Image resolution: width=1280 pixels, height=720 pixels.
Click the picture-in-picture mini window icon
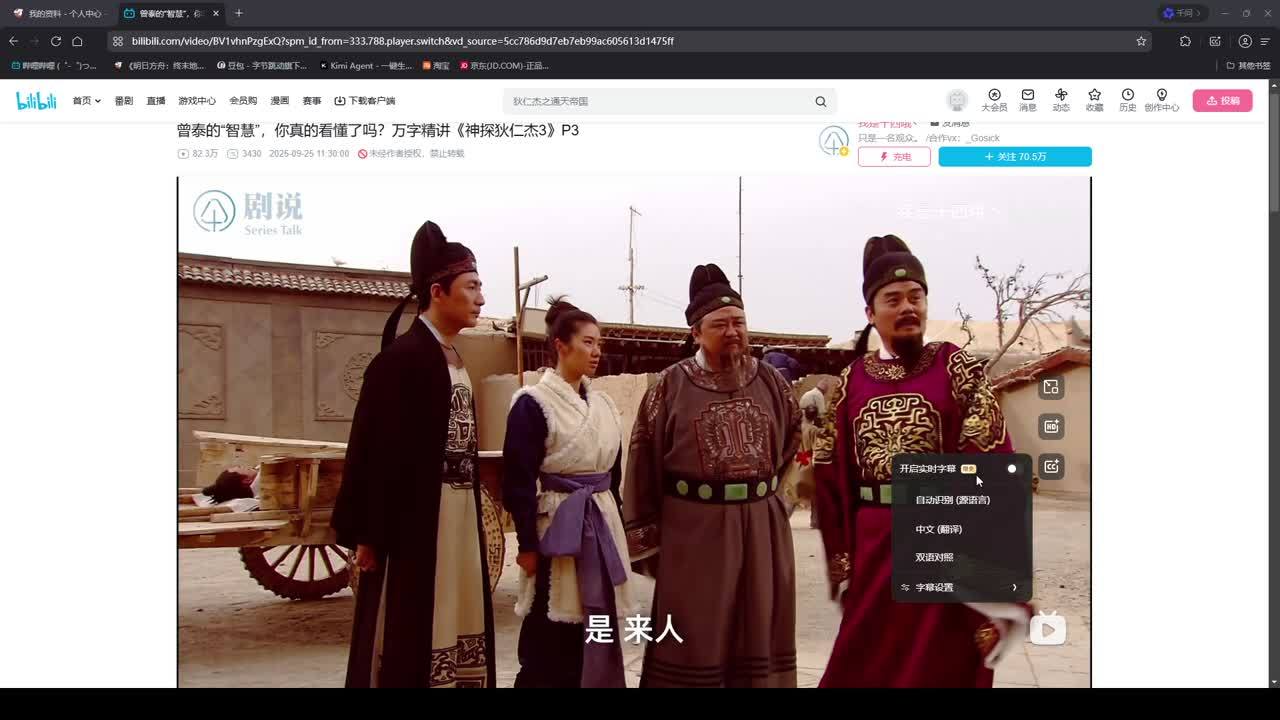[x=1051, y=387]
